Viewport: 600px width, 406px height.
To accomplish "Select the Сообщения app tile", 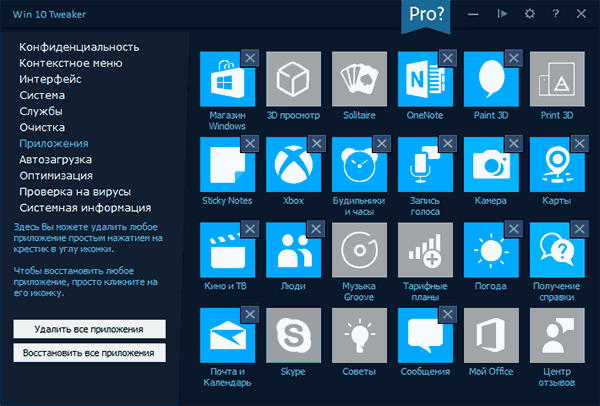I will [x=425, y=335].
